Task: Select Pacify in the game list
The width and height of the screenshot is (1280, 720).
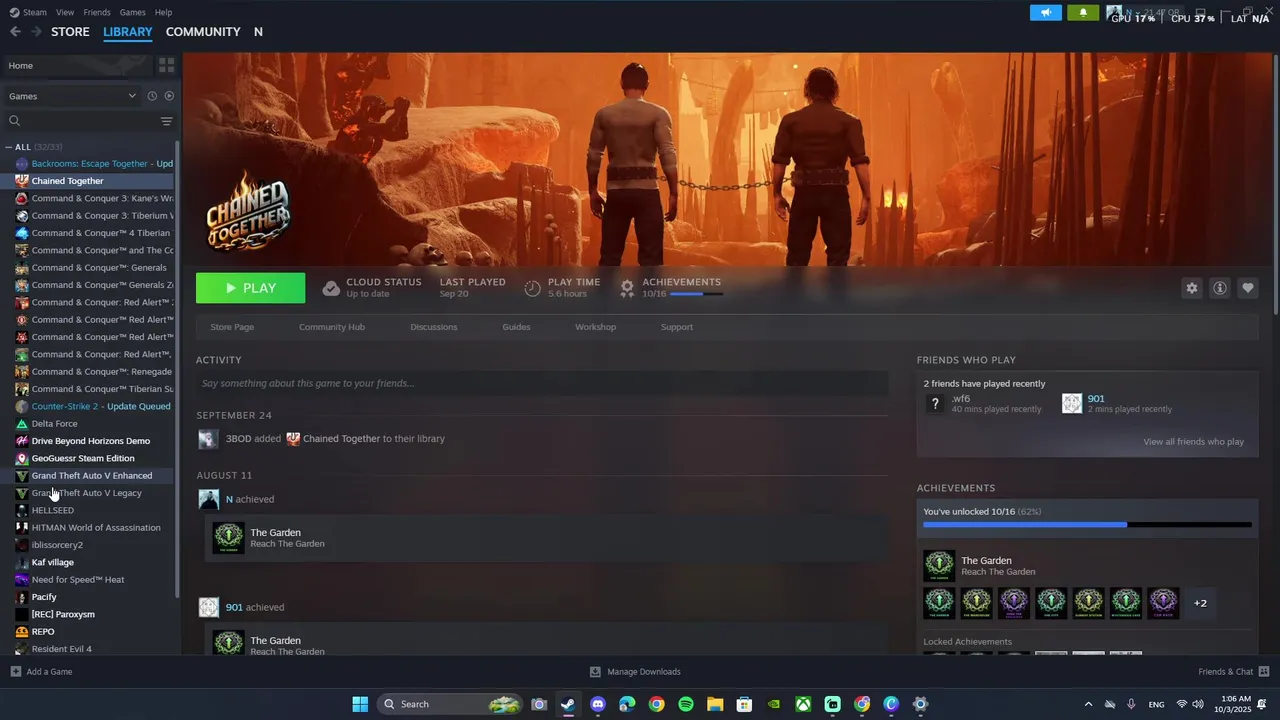Action: pos(44,597)
